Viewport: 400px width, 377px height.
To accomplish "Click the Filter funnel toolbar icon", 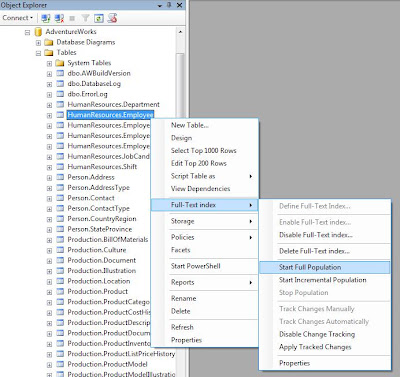I will pos(85,18).
